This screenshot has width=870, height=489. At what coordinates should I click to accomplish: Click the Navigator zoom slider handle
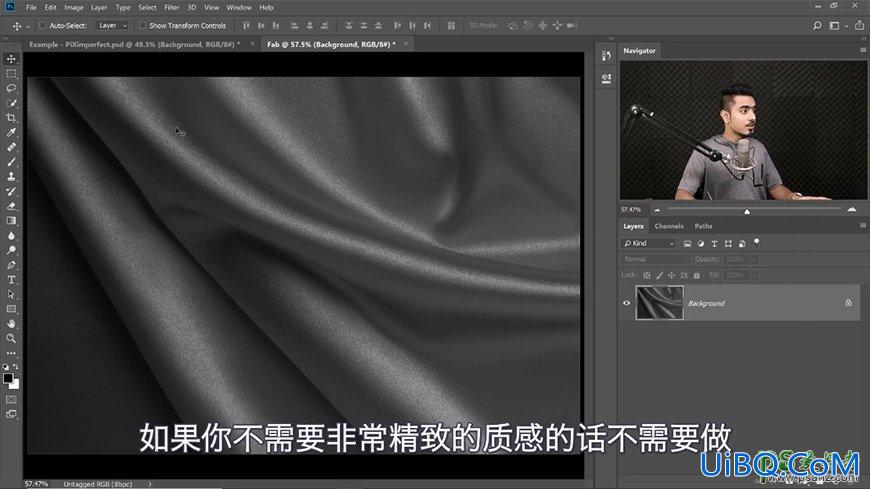(747, 211)
